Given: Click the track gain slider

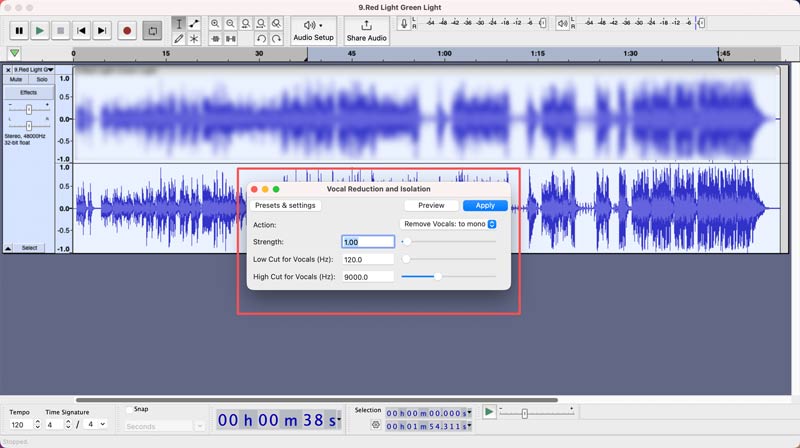Looking at the screenshot, I should coord(29,109).
